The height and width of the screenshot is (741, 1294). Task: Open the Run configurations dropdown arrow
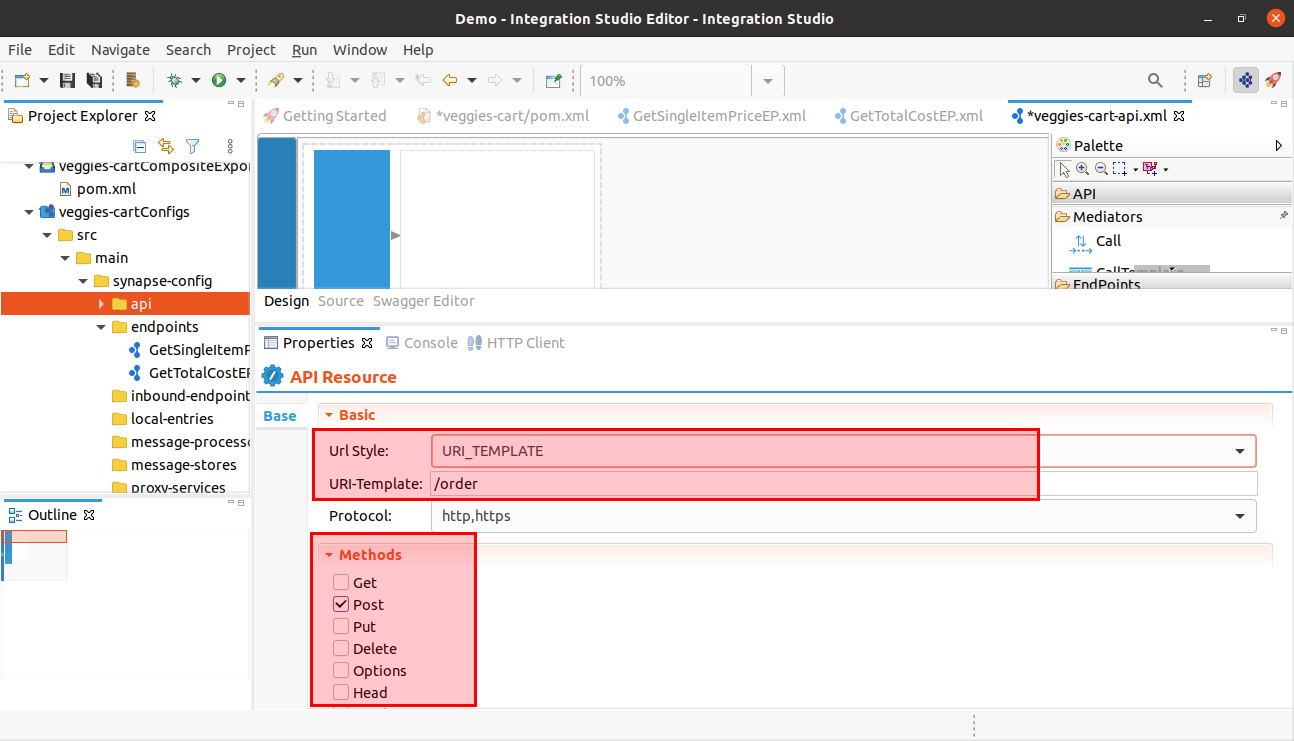pyautogui.click(x=240, y=80)
